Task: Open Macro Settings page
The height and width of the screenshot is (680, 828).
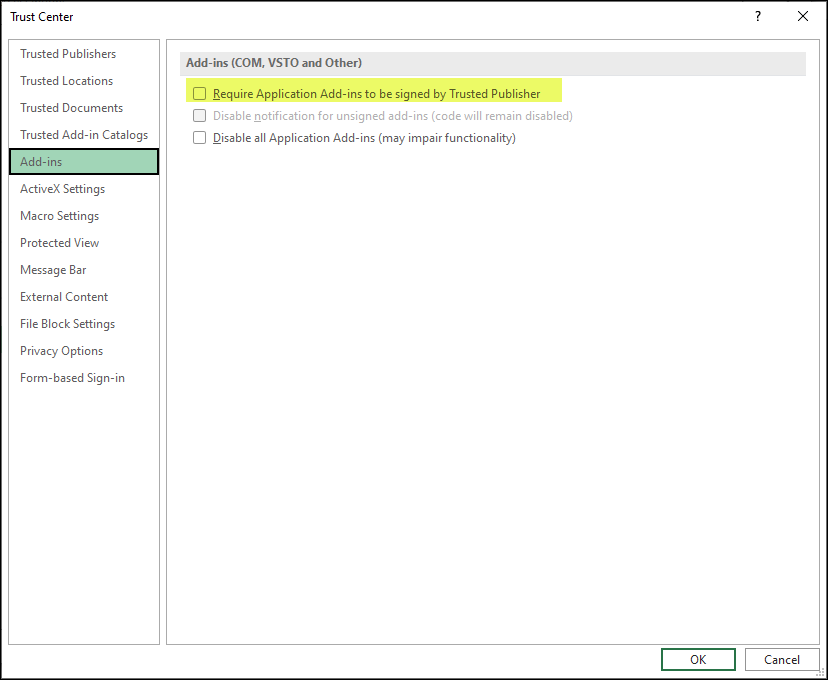Action: coord(84,215)
